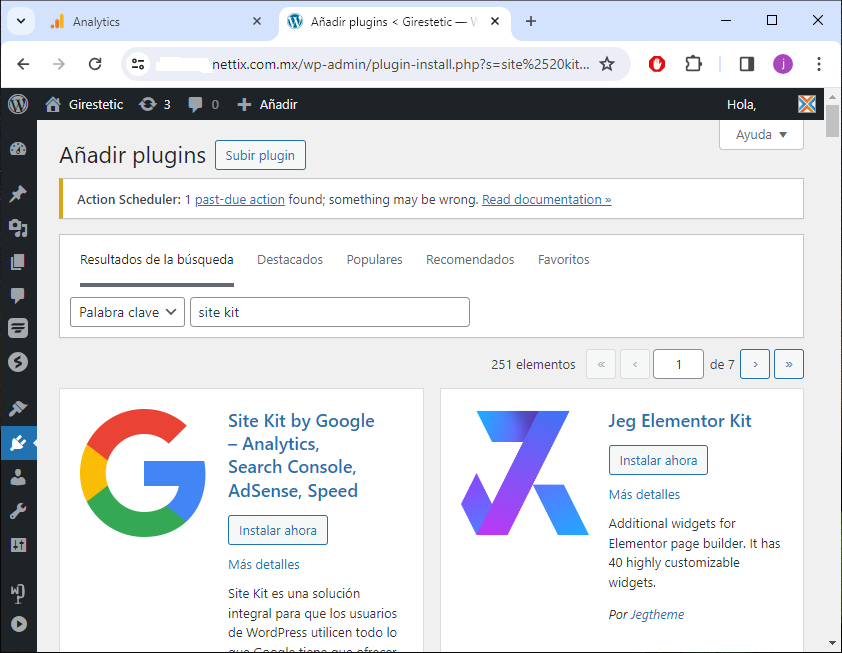The width and height of the screenshot is (842, 653).
Task: Click the page scrollbar on the right
Action: [832, 380]
